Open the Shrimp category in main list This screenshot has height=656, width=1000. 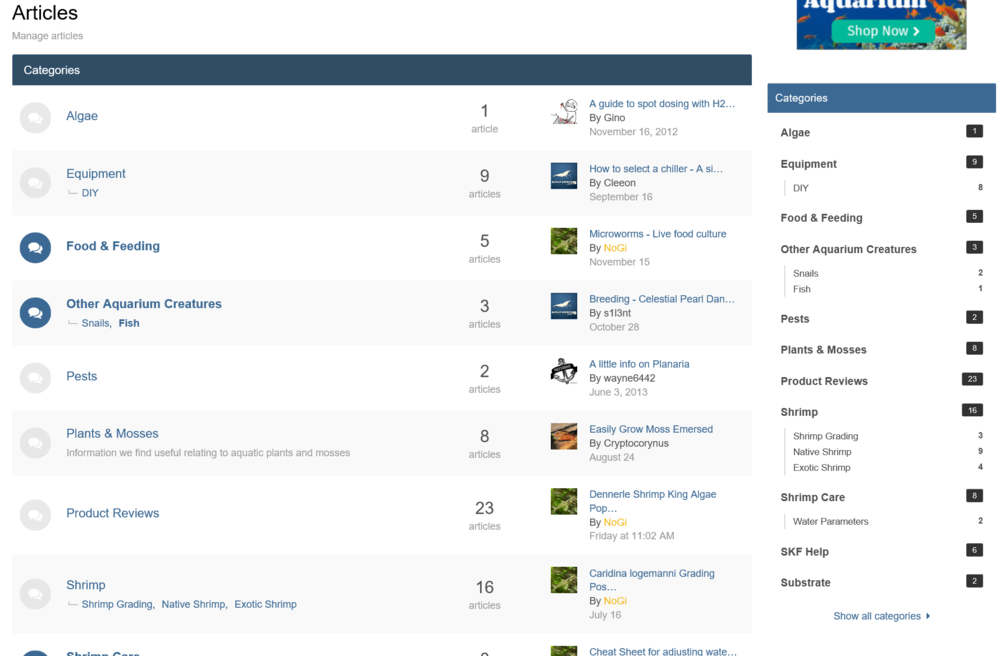pos(85,585)
